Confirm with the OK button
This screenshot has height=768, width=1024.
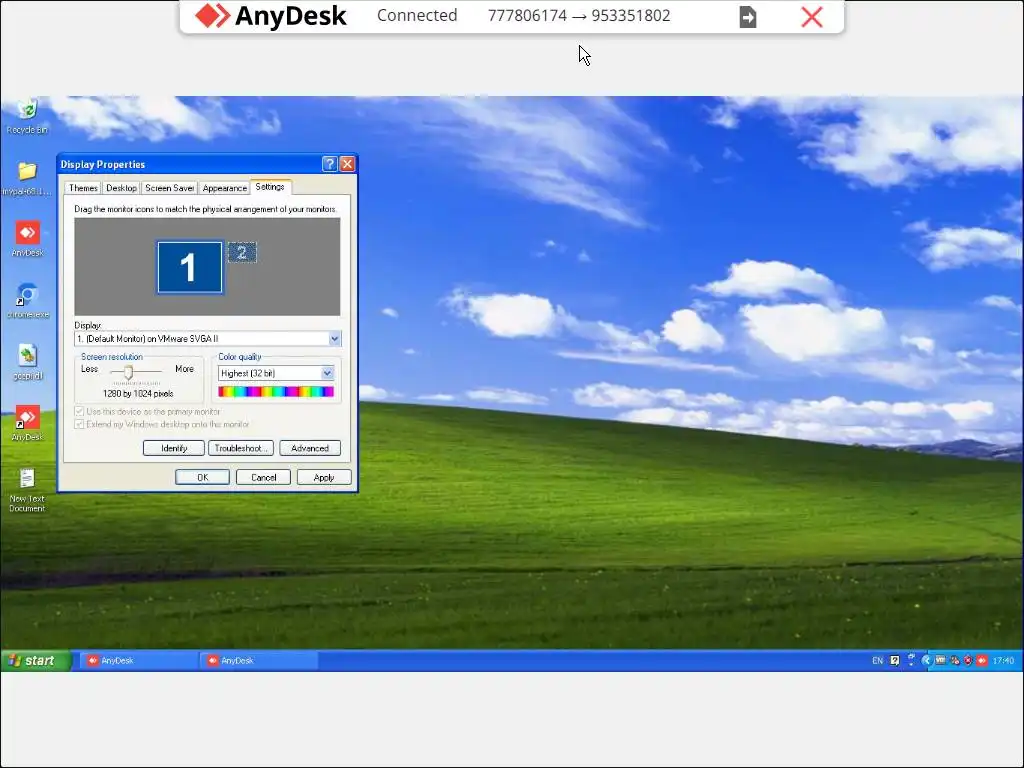202,477
